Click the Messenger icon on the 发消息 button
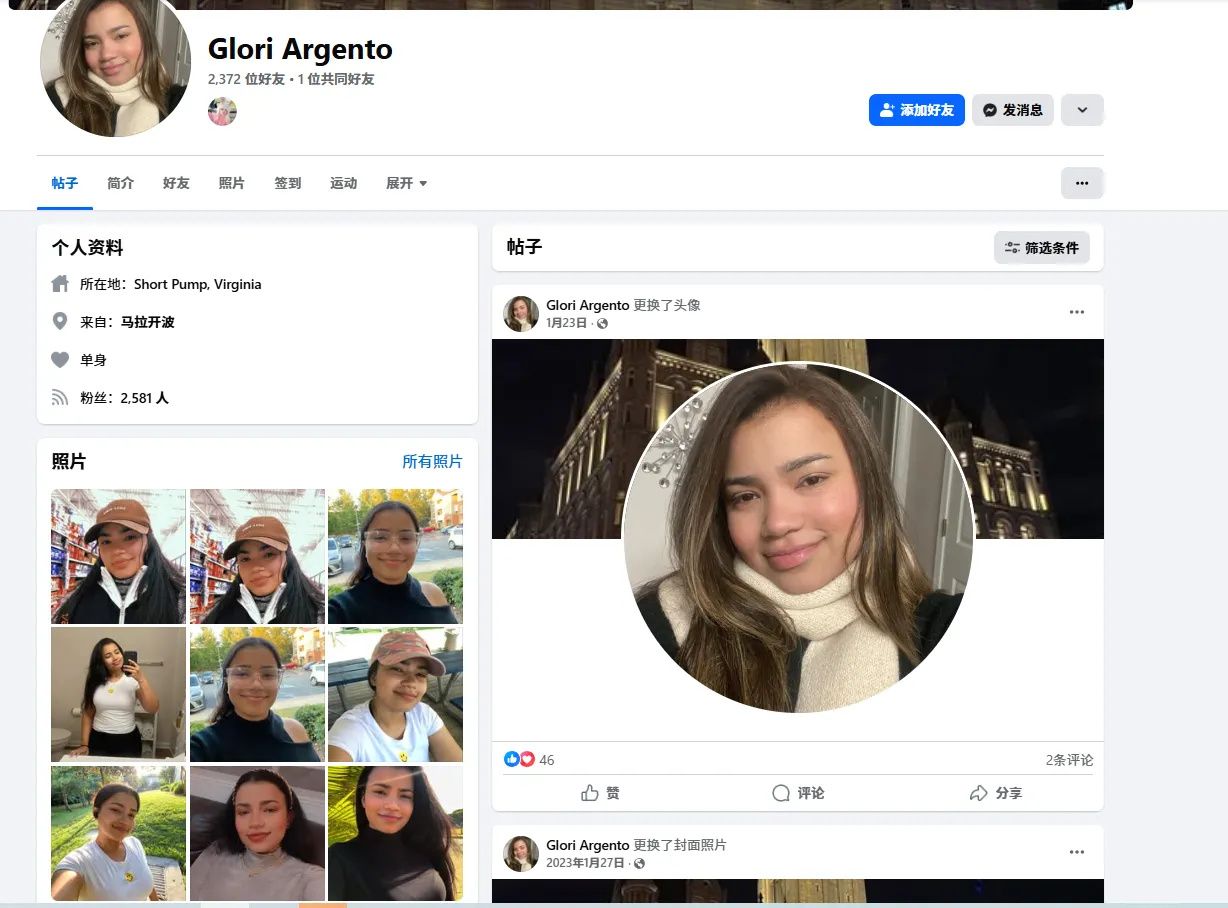Screen dimensions: 1228x908 pos(988,110)
